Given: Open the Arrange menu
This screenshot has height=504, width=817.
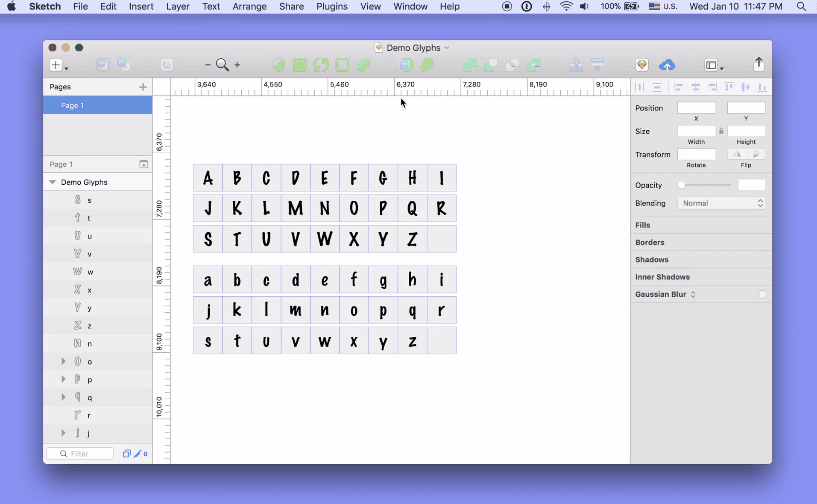Looking at the screenshot, I should click(250, 7).
